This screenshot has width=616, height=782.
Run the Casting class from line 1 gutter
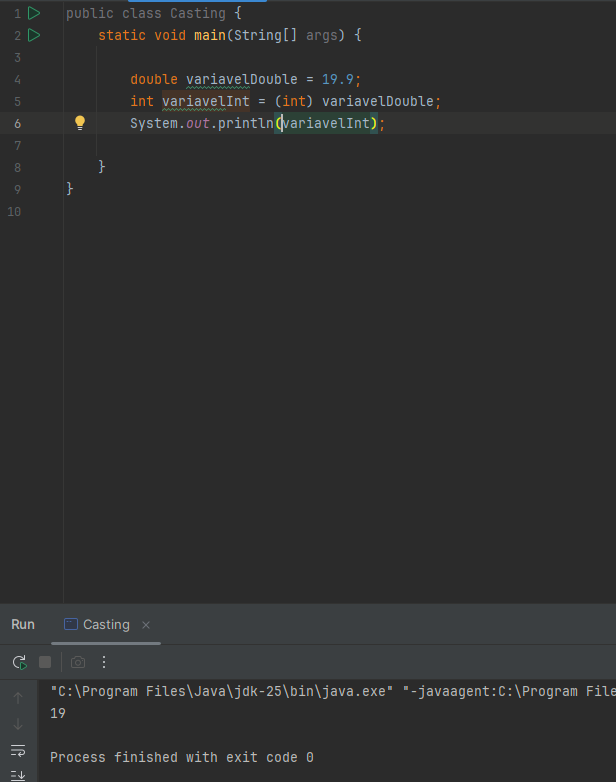34,13
